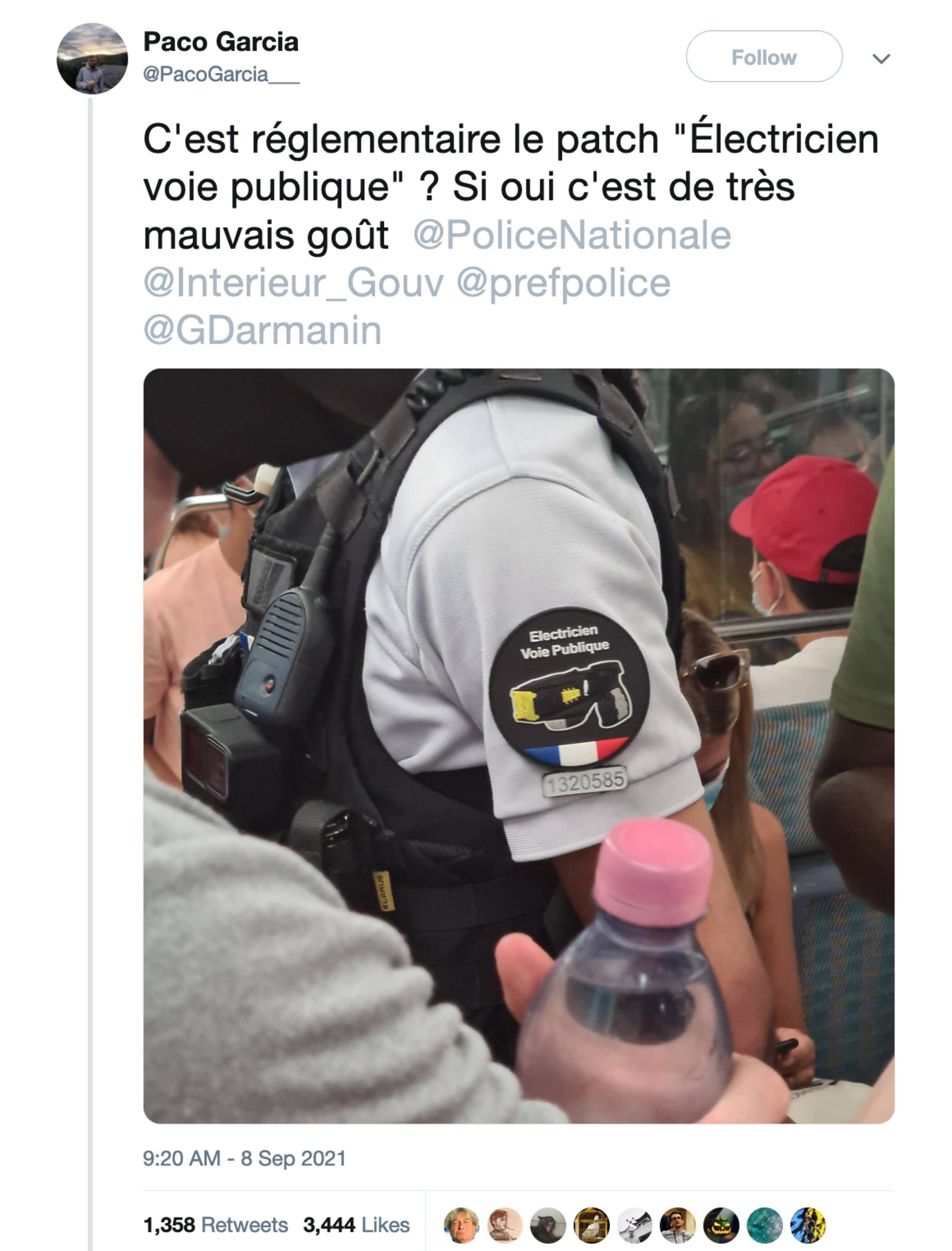Click the sketched redhead portrait avatar
952x1251 pixels.
505,1225
